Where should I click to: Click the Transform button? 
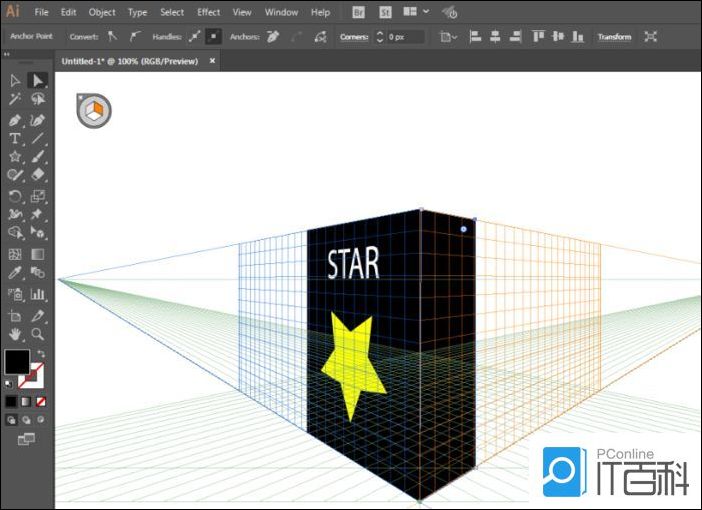[614, 37]
